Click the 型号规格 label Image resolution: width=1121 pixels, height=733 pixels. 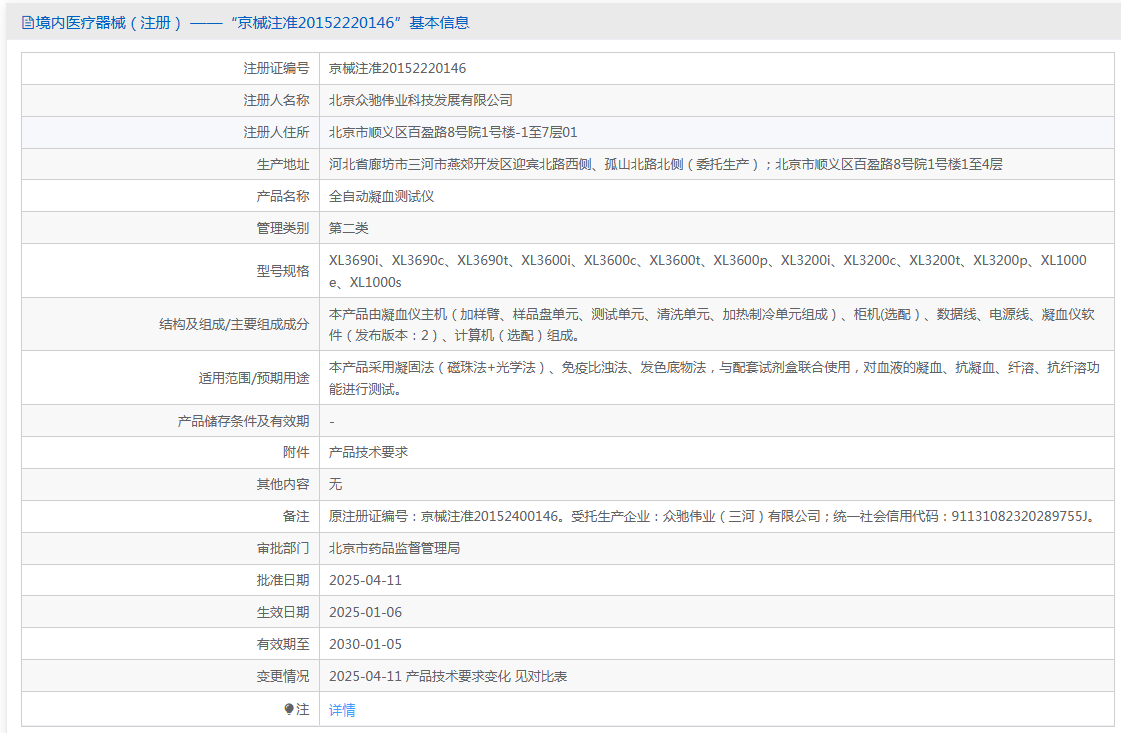tap(283, 271)
